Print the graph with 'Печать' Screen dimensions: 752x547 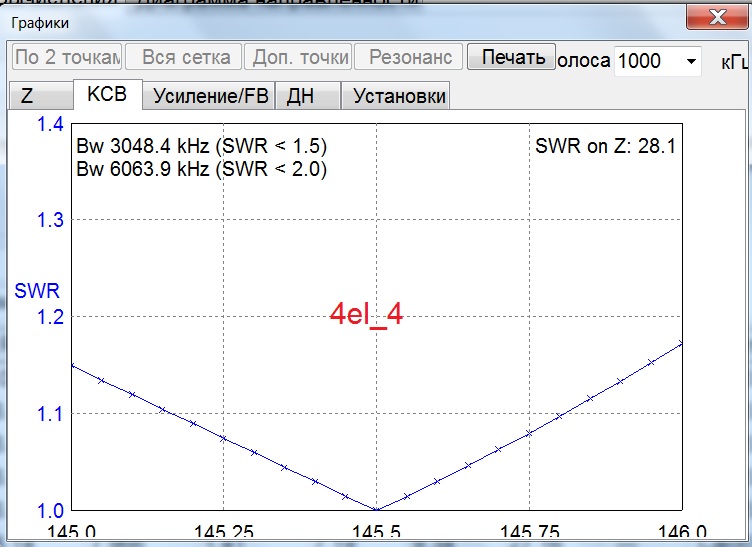pos(513,57)
